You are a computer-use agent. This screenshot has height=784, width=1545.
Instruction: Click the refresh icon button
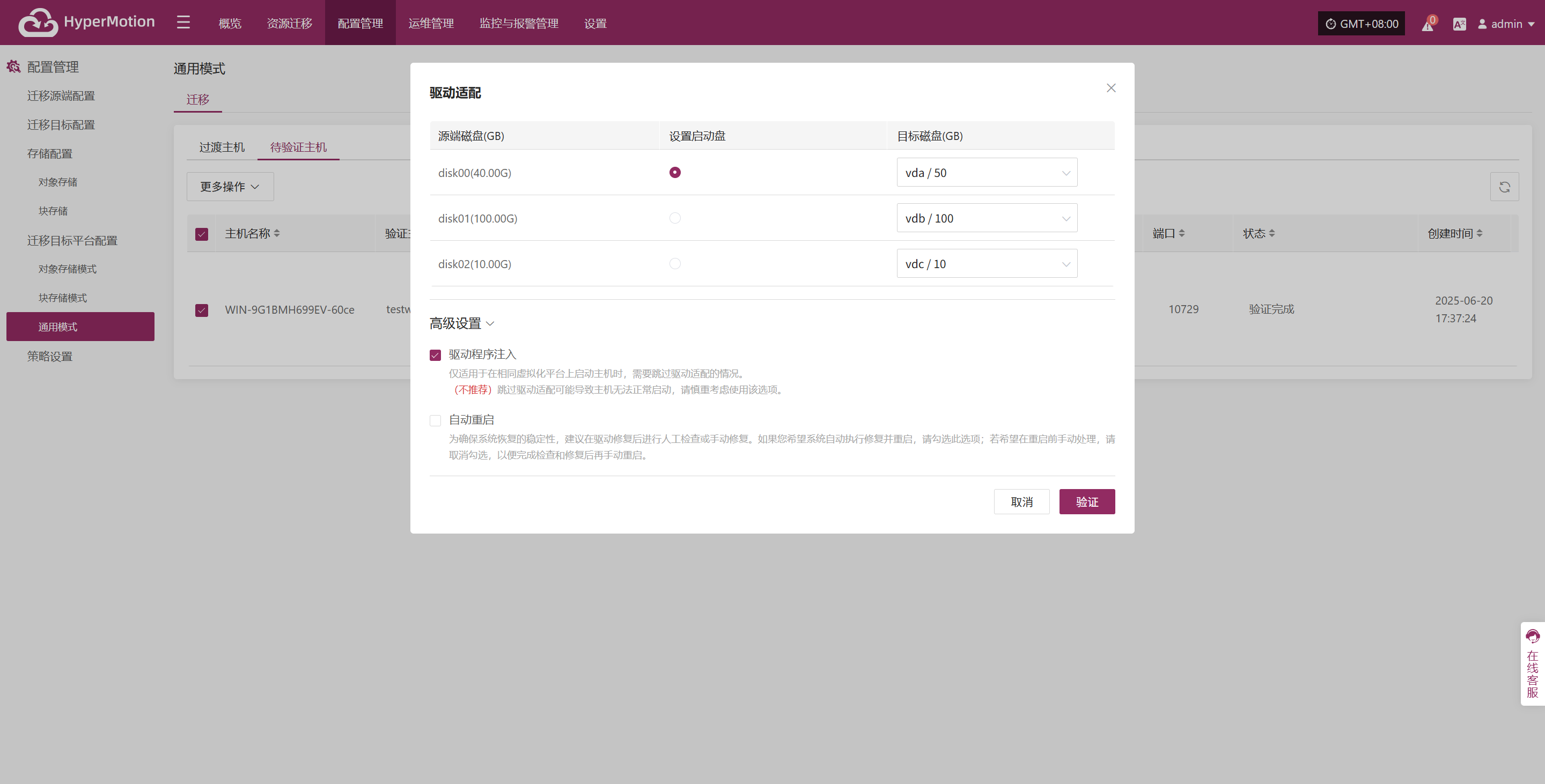pyautogui.click(x=1504, y=187)
